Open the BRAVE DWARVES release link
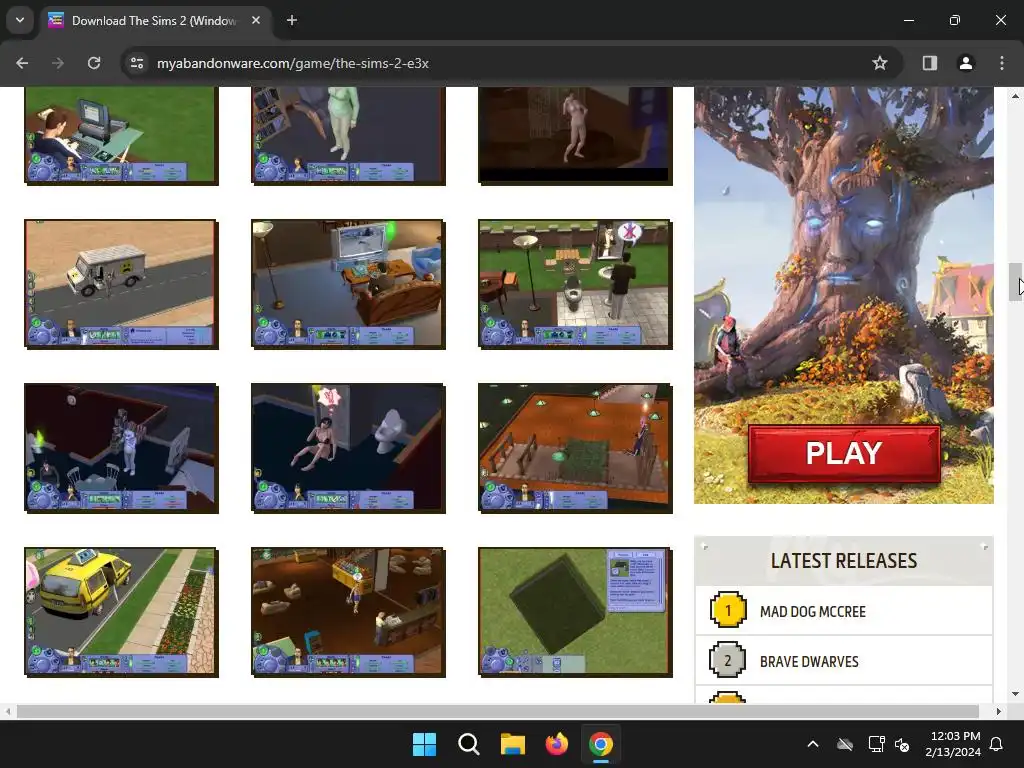This screenshot has height=768, width=1024. click(x=809, y=662)
